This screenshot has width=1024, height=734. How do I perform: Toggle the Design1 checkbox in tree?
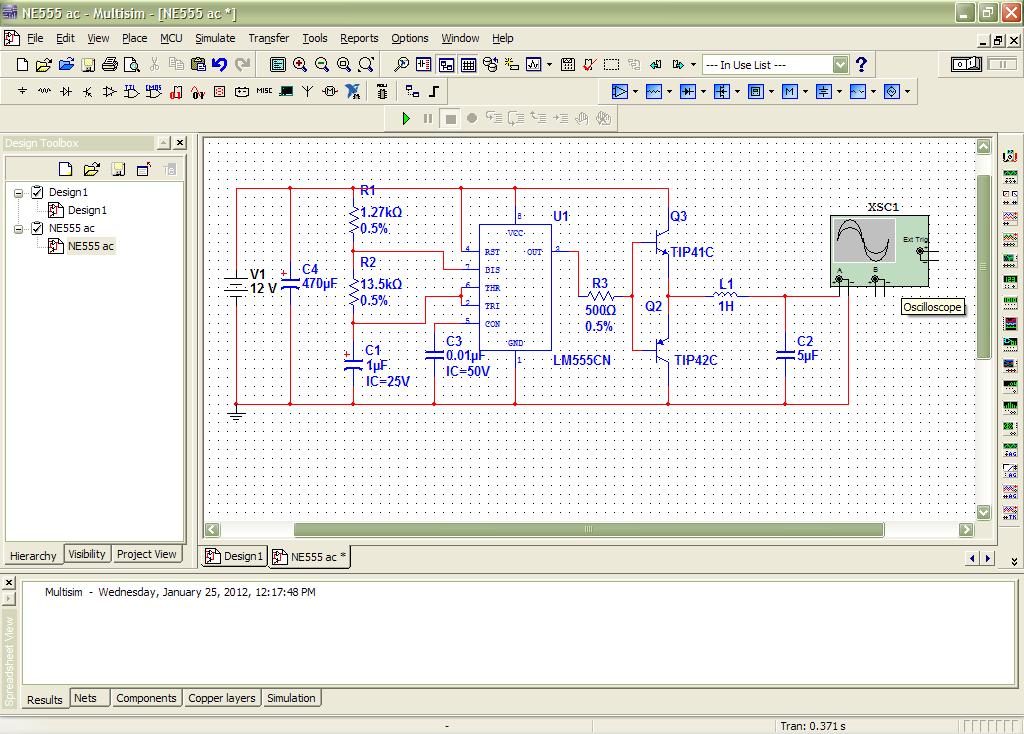37,192
